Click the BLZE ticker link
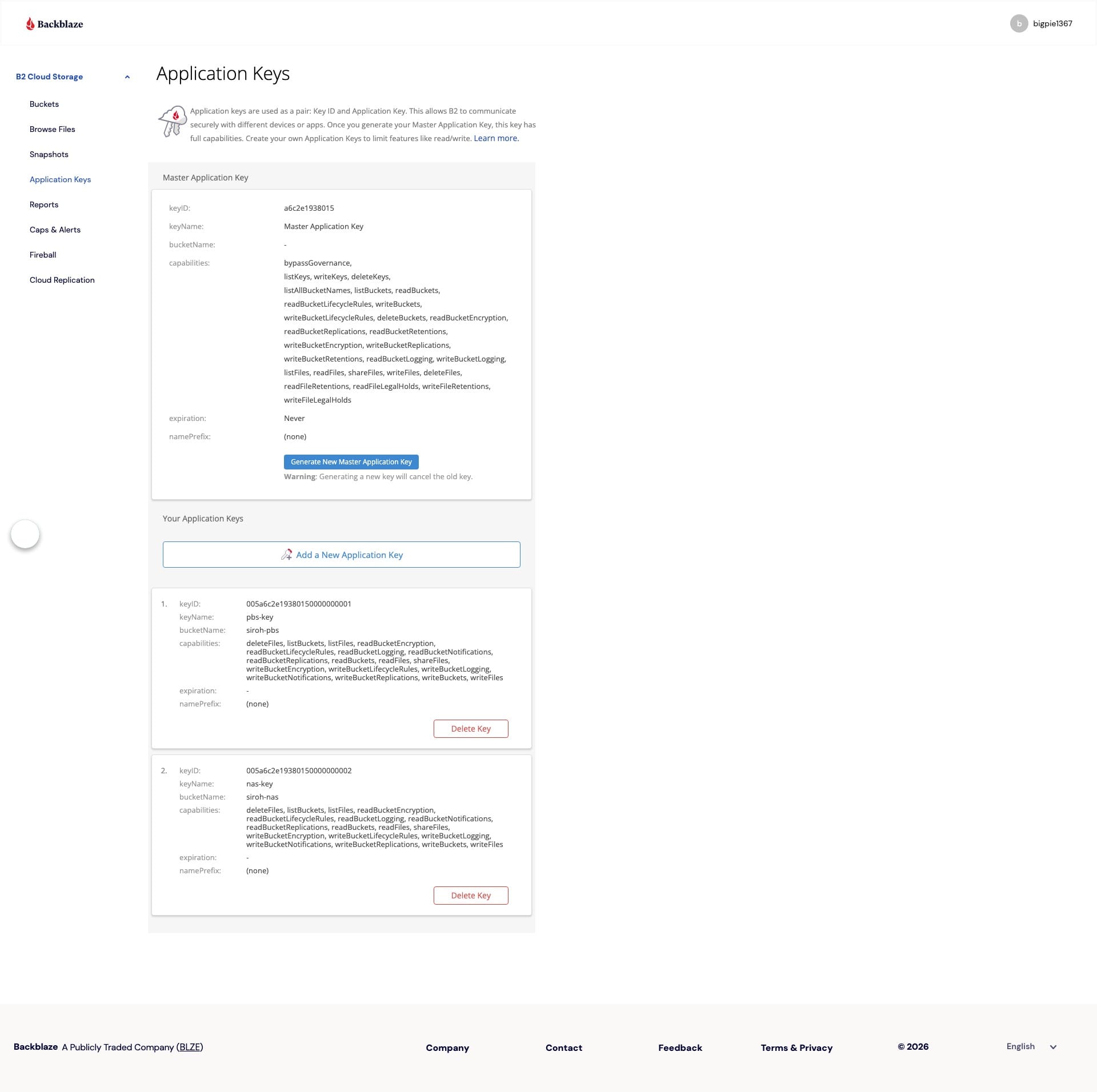The width and height of the screenshot is (1097, 1092). coord(190,1047)
